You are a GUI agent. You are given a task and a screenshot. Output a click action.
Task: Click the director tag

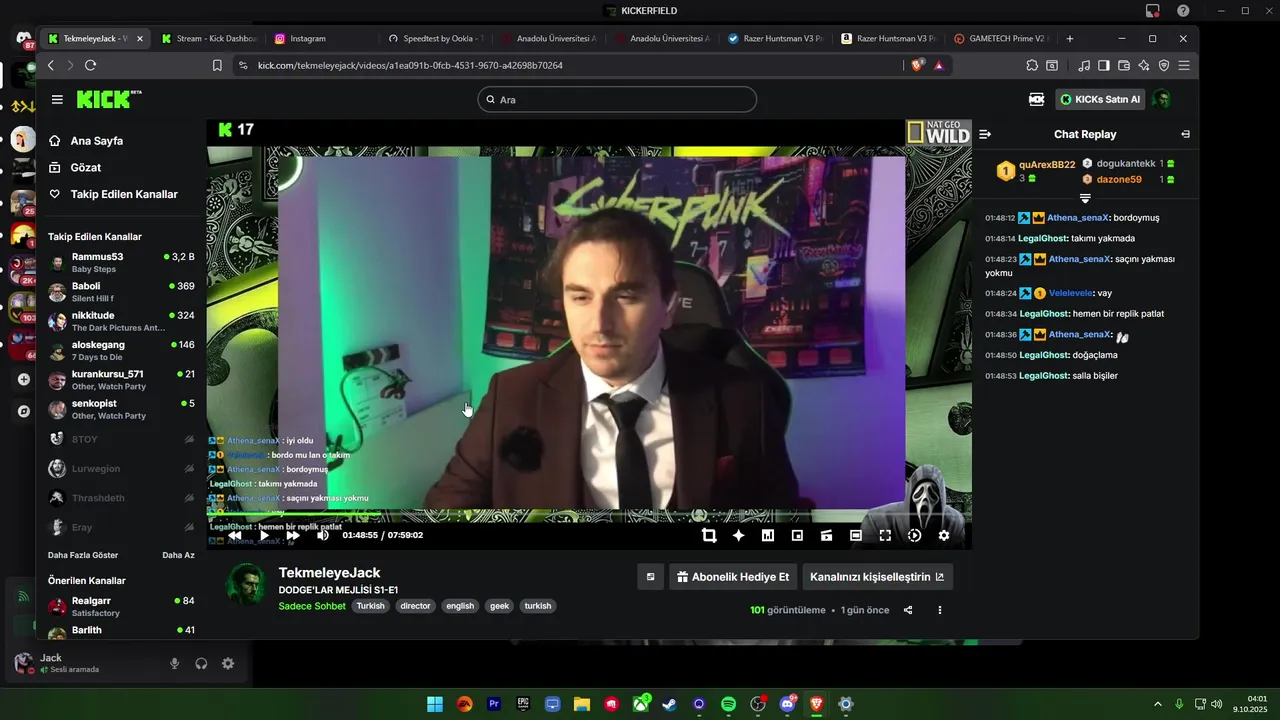click(x=415, y=606)
